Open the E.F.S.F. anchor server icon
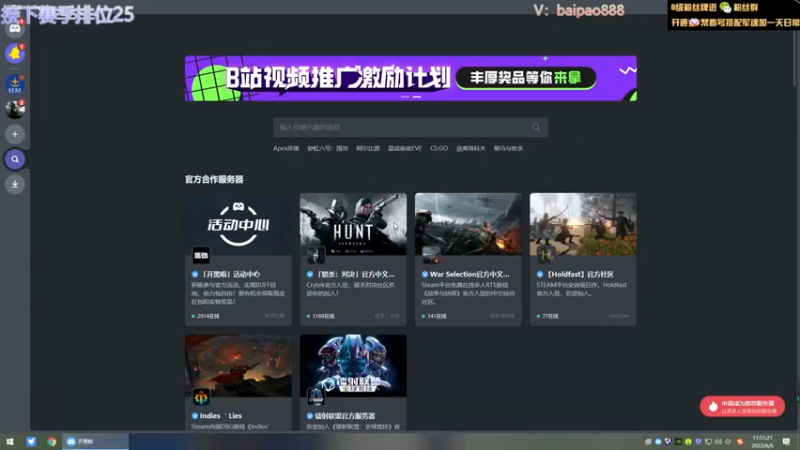The width and height of the screenshot is (800, 450). (15, 84)
